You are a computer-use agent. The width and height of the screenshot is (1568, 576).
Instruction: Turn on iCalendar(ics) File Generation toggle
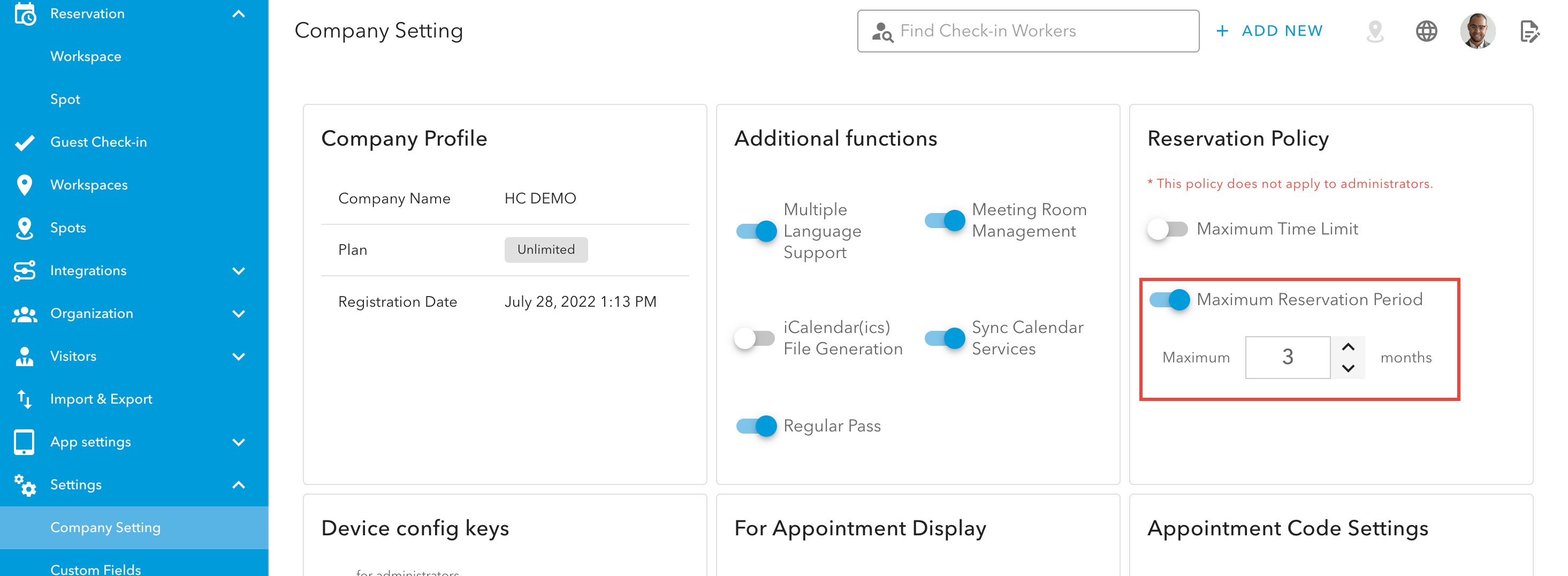pyautogui.click(x=754, y=338)
